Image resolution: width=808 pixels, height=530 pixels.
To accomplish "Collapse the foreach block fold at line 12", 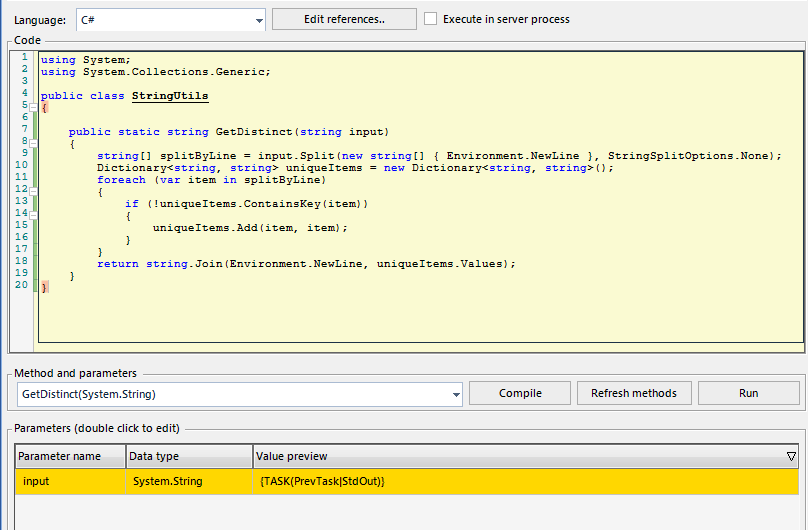I will pyautogui.click(x=33, y=192).
